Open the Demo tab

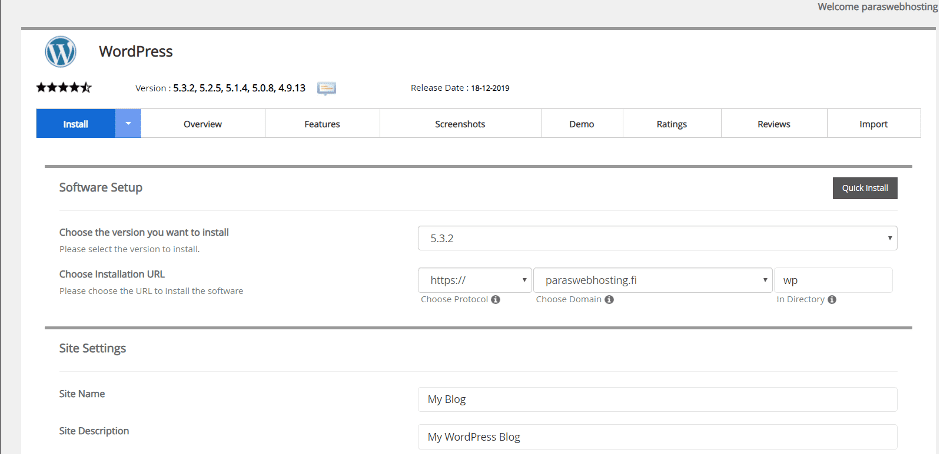click(x=582, y=124)
